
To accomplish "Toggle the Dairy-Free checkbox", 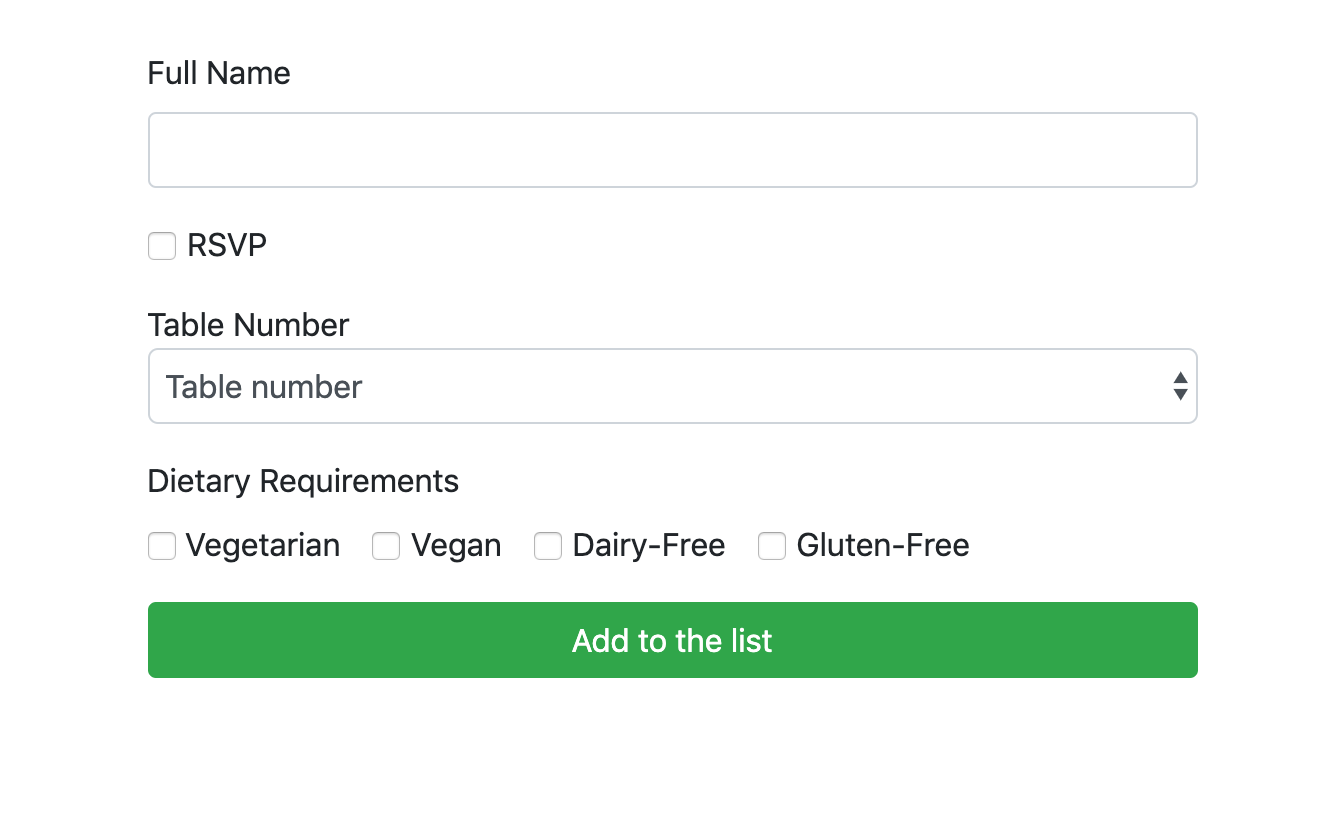I will [x=548, y=546].
